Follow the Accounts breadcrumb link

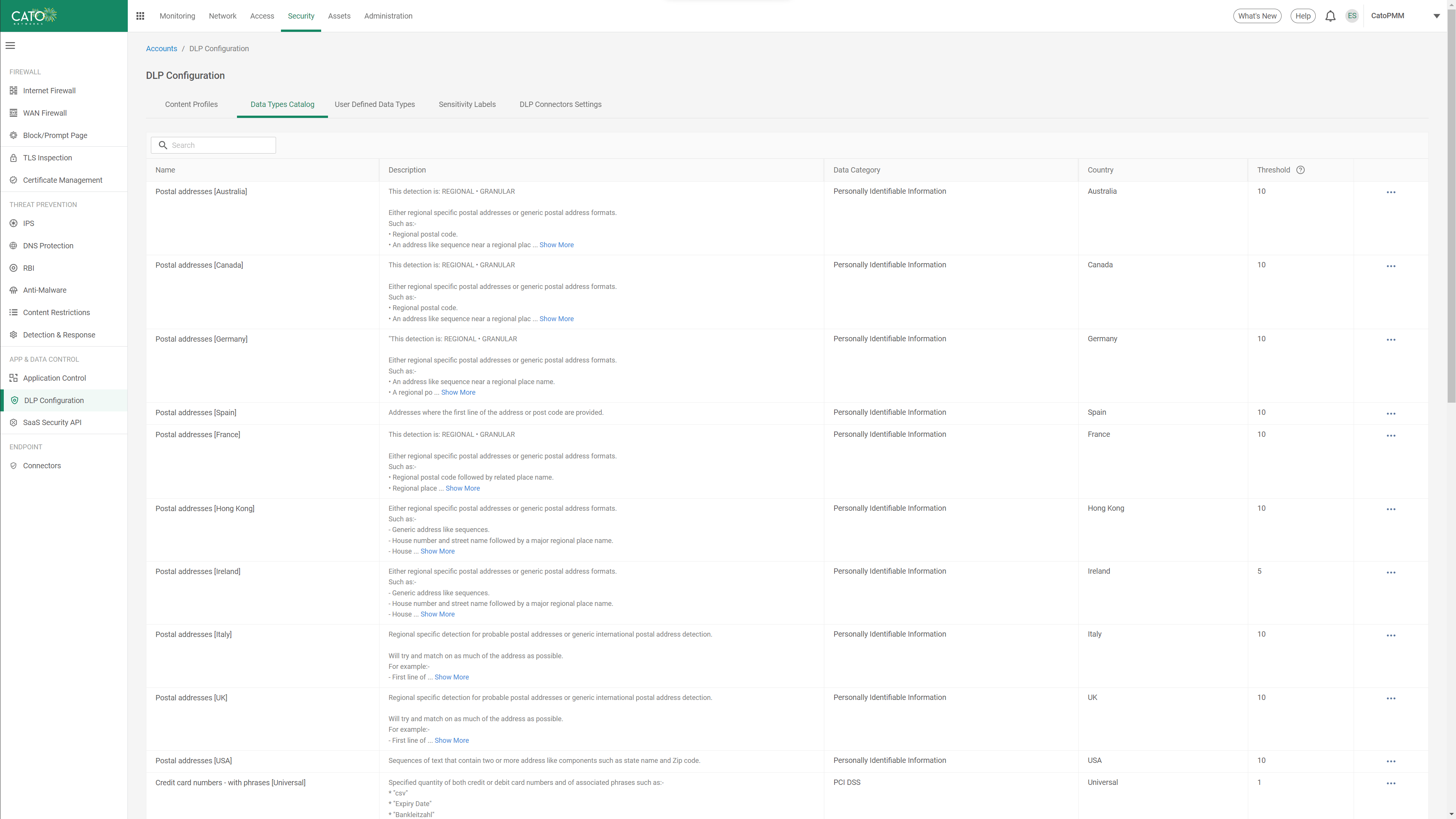161,49
